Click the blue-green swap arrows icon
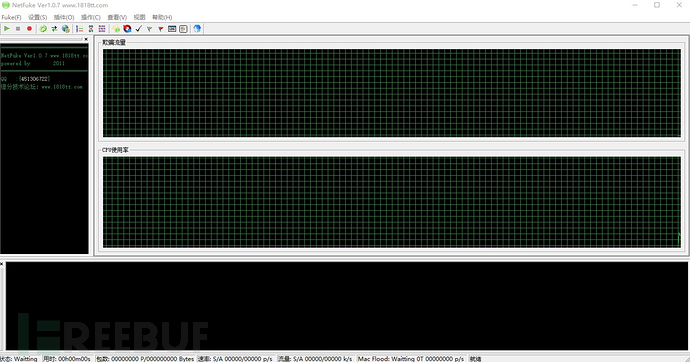Screen dimensions: 690x362 54,29
